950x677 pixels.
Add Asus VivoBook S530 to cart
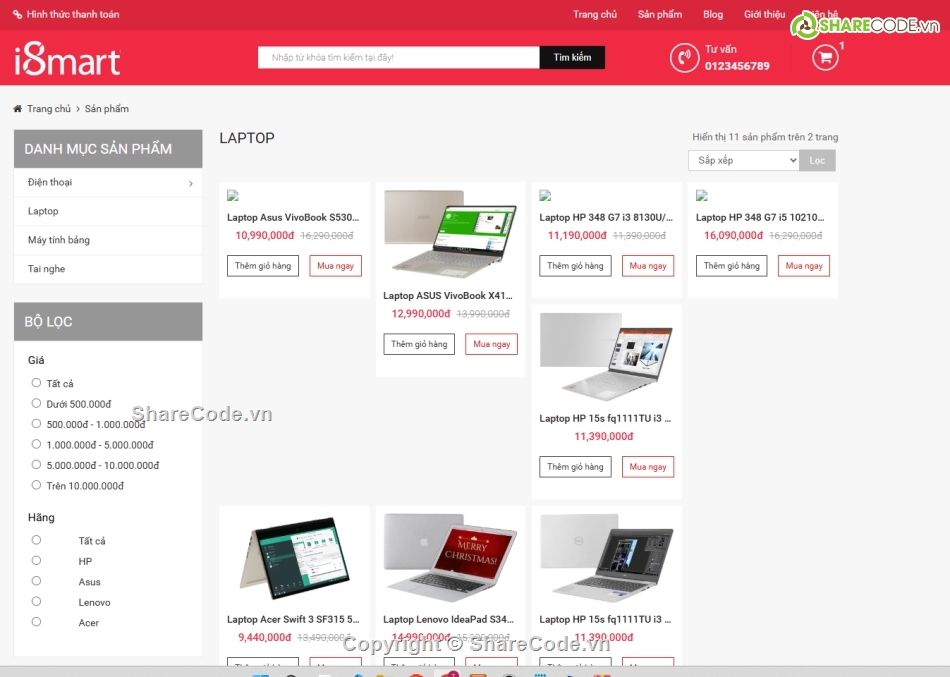point(263,266)
